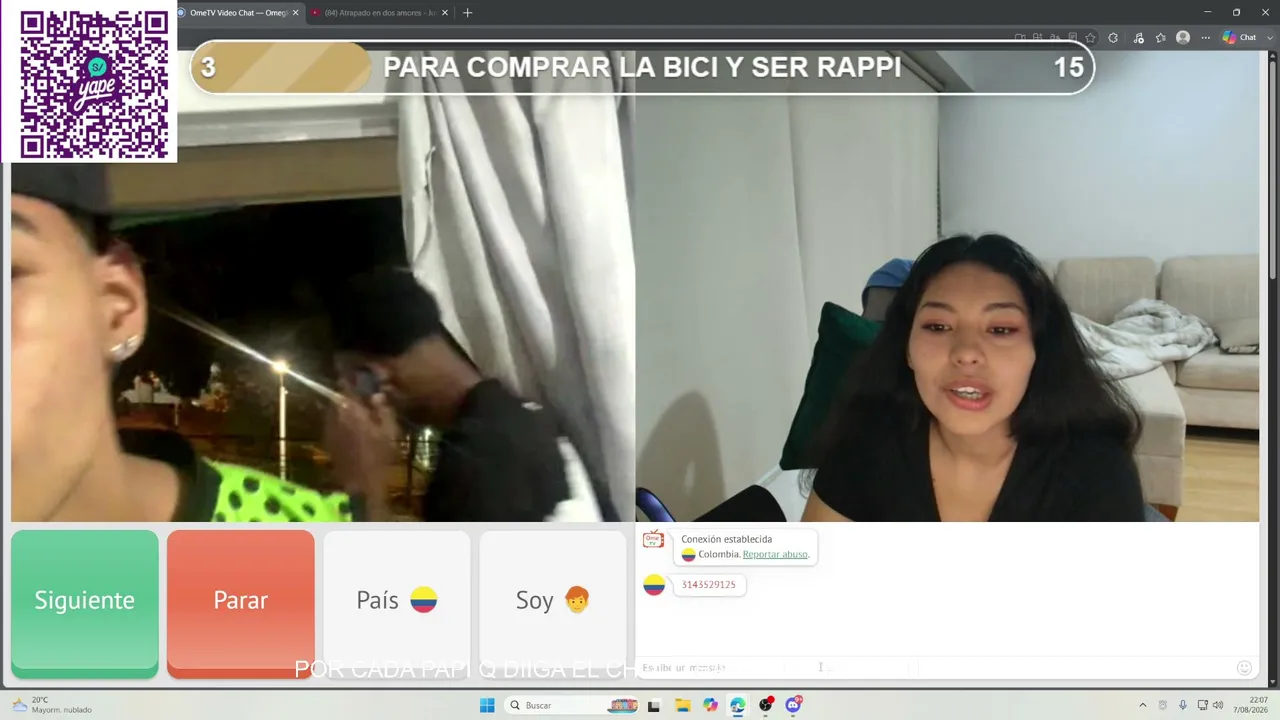This screenshot has width=1280, height=720.
Task: Close the OmeTV Video Chat tab
Action: coord(295,13)
